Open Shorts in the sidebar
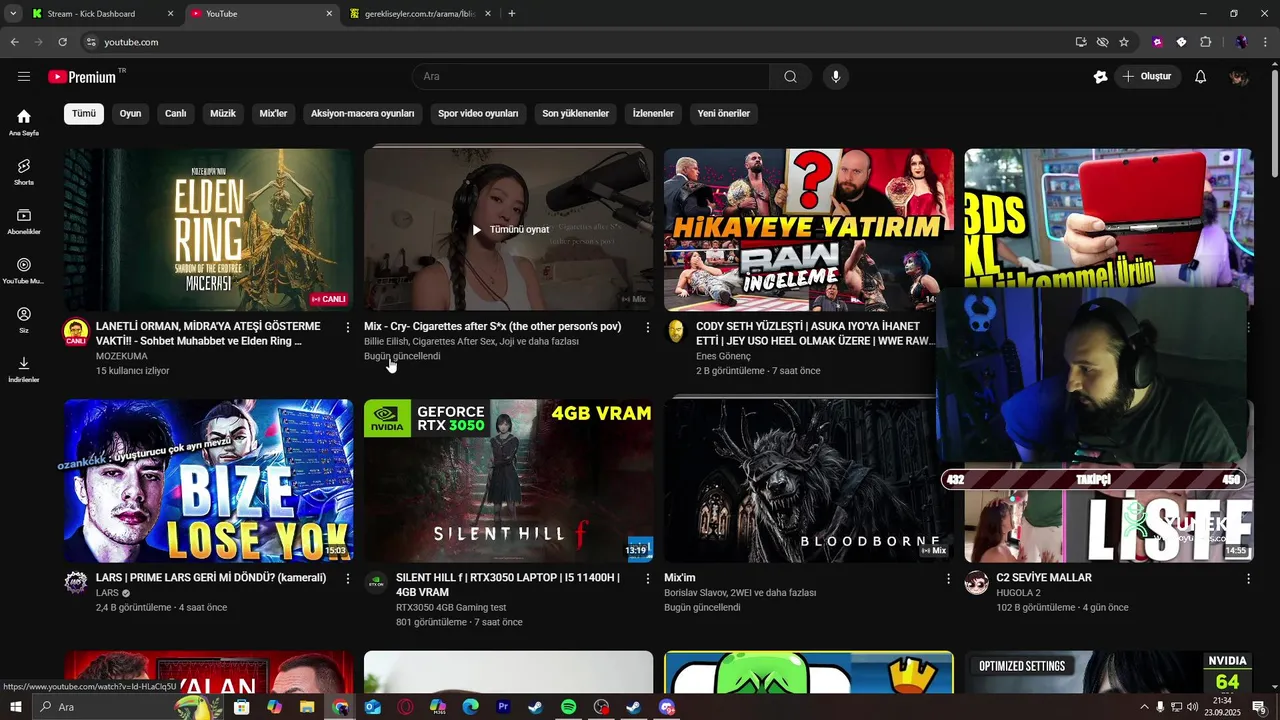1280x720 pixels. 24,172
